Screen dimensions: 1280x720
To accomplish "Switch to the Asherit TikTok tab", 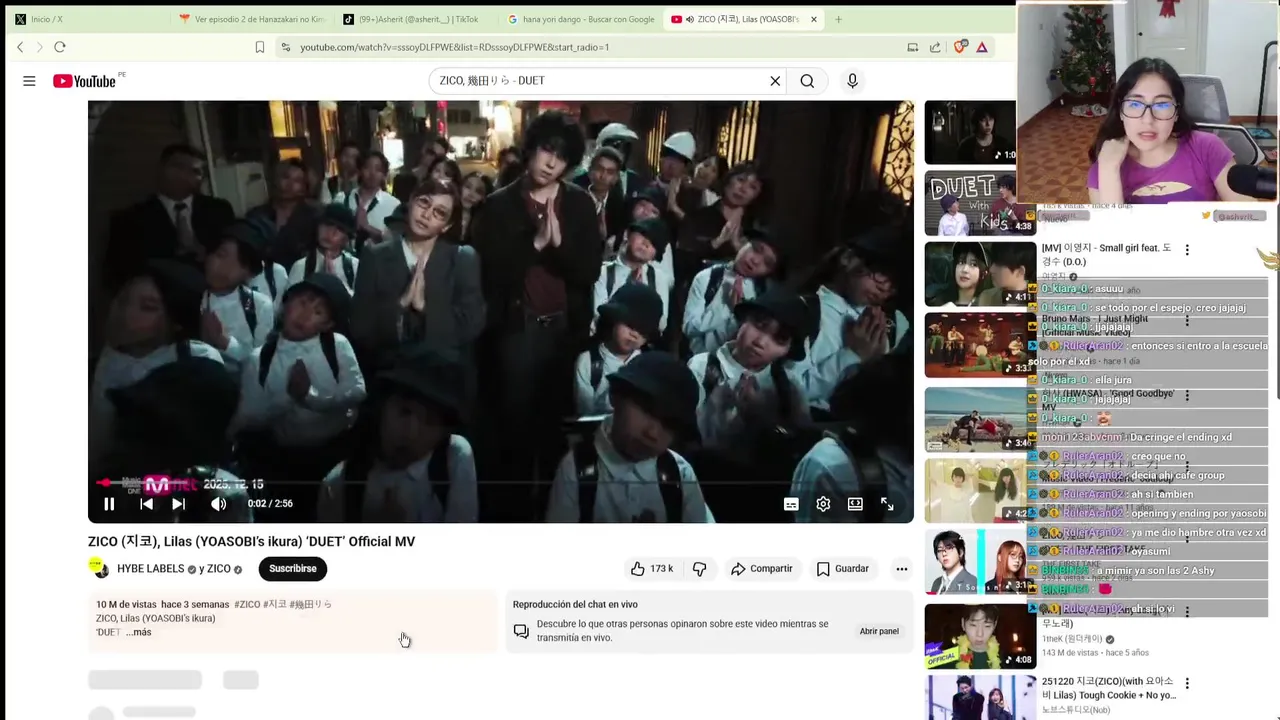I will tap(412, 19).
